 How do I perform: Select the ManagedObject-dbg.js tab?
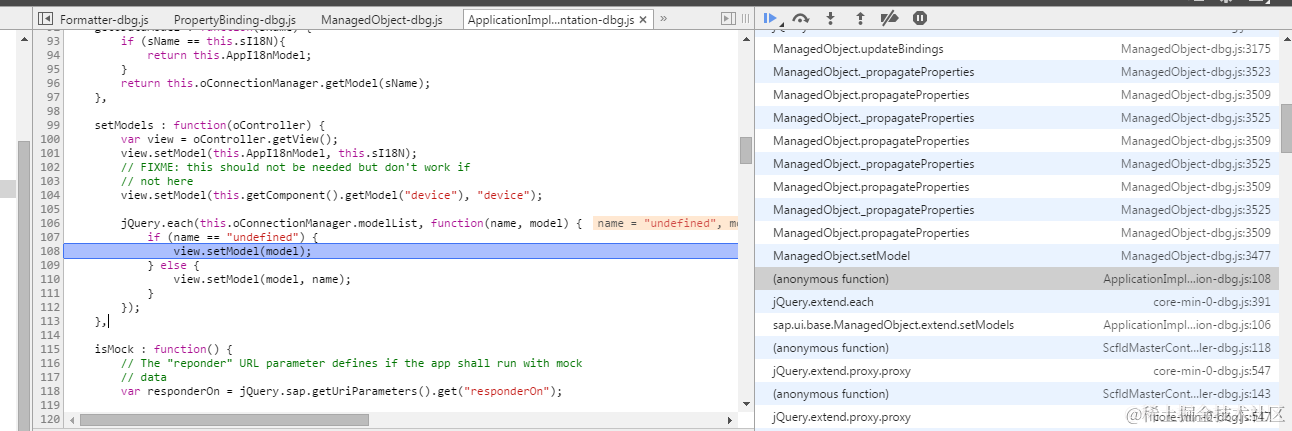point(382,19)
